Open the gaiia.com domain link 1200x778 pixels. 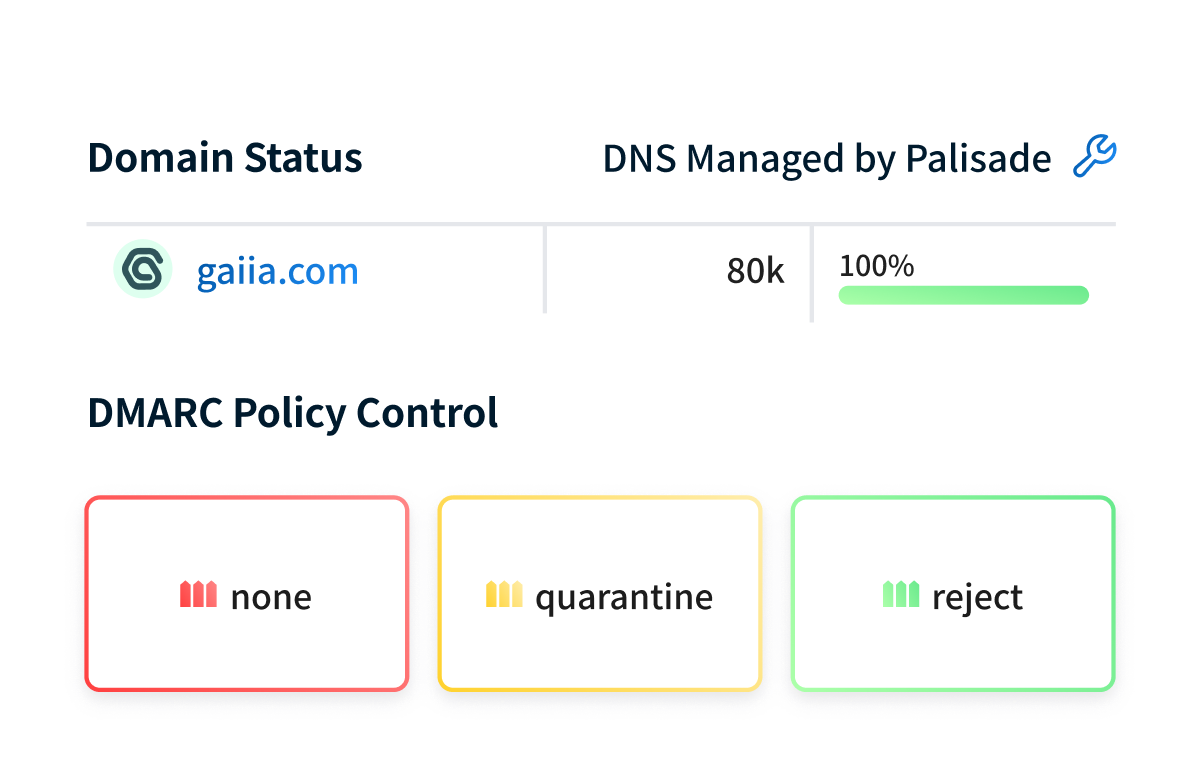coord(277,271)
